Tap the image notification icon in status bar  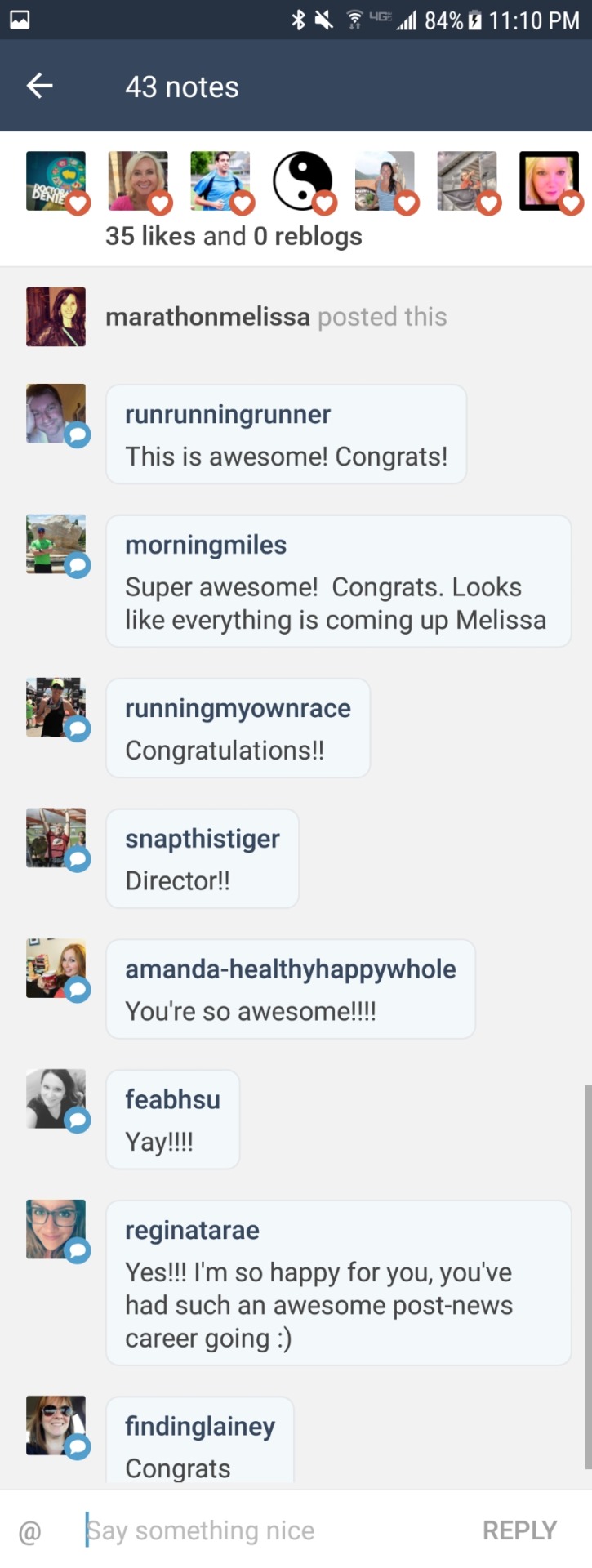point(20,20)
